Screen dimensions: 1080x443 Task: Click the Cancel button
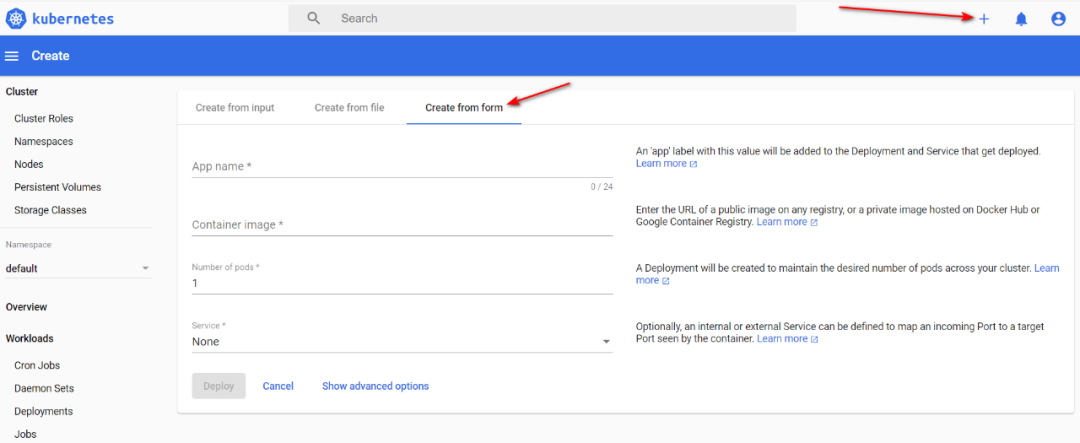pos(278,386)
